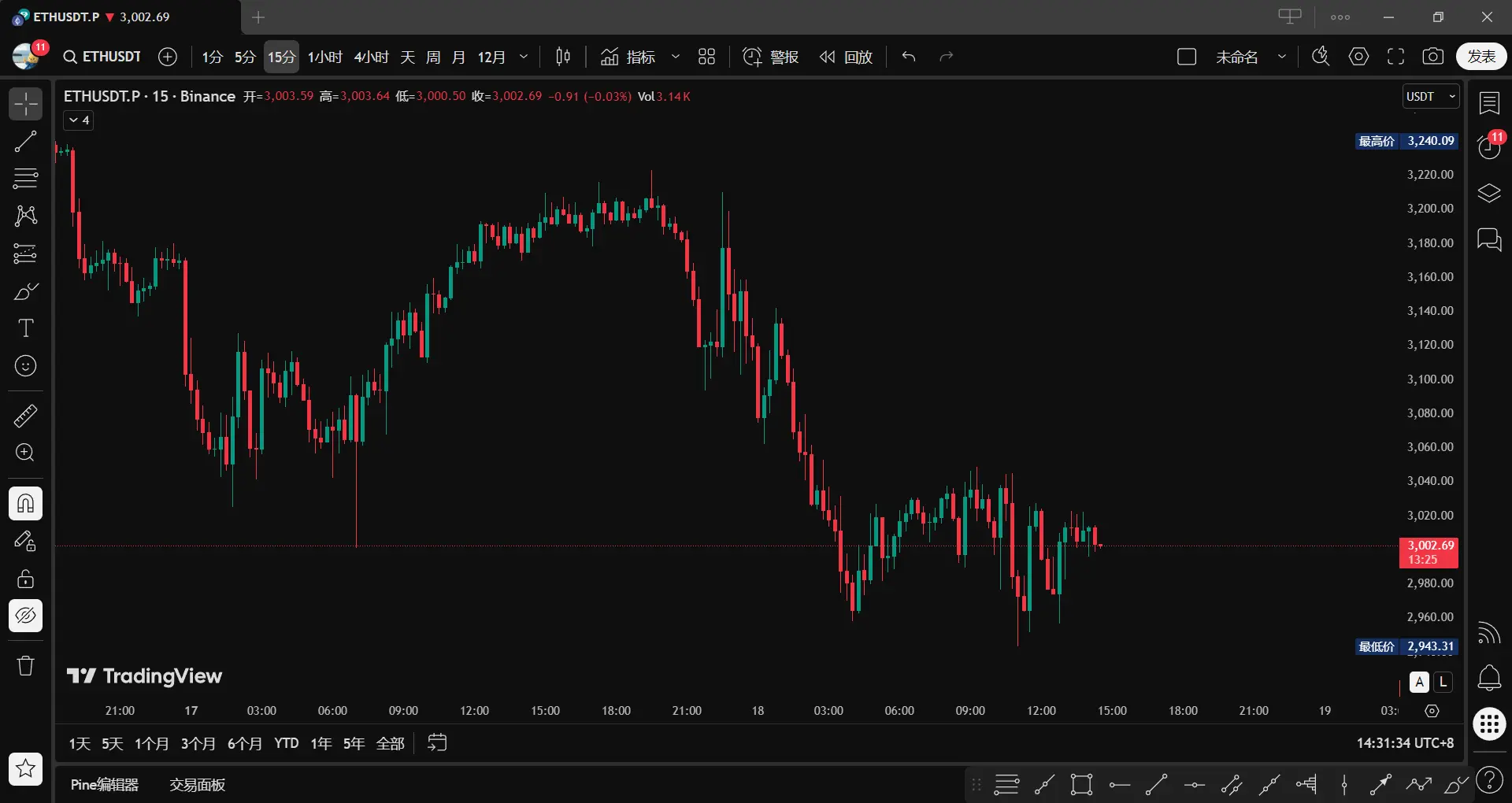Toggle hide all drawings eye icon
Viewport: 1512px width, 803px height.
[25, 616]
